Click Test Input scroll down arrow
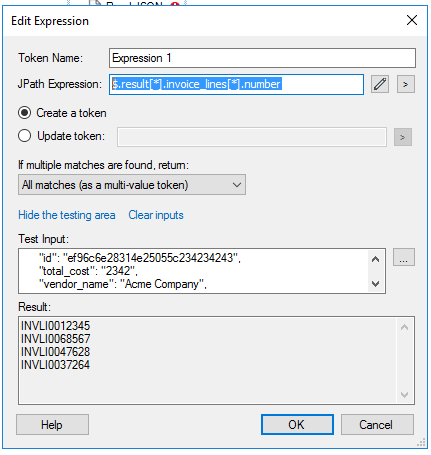The image size is (431, 455). click(376, 284)
